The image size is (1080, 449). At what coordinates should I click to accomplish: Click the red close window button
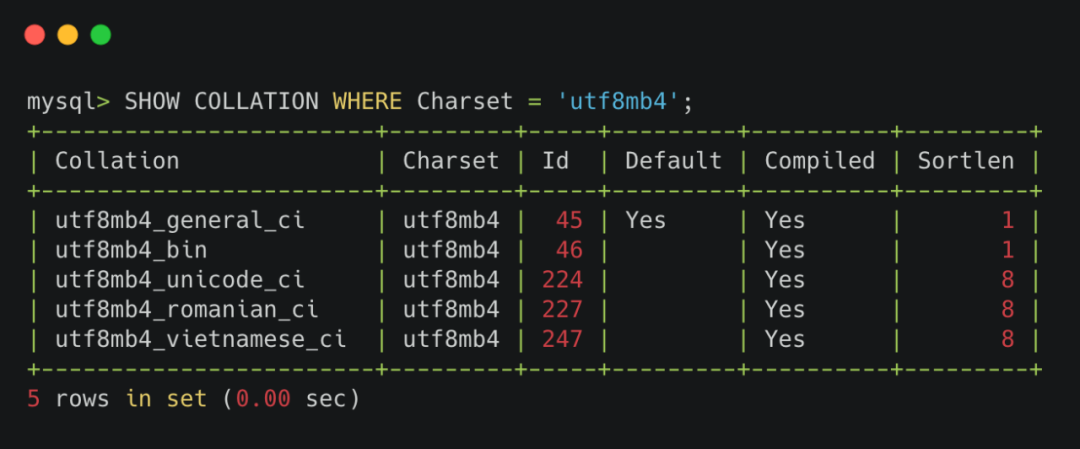[35, 35]
